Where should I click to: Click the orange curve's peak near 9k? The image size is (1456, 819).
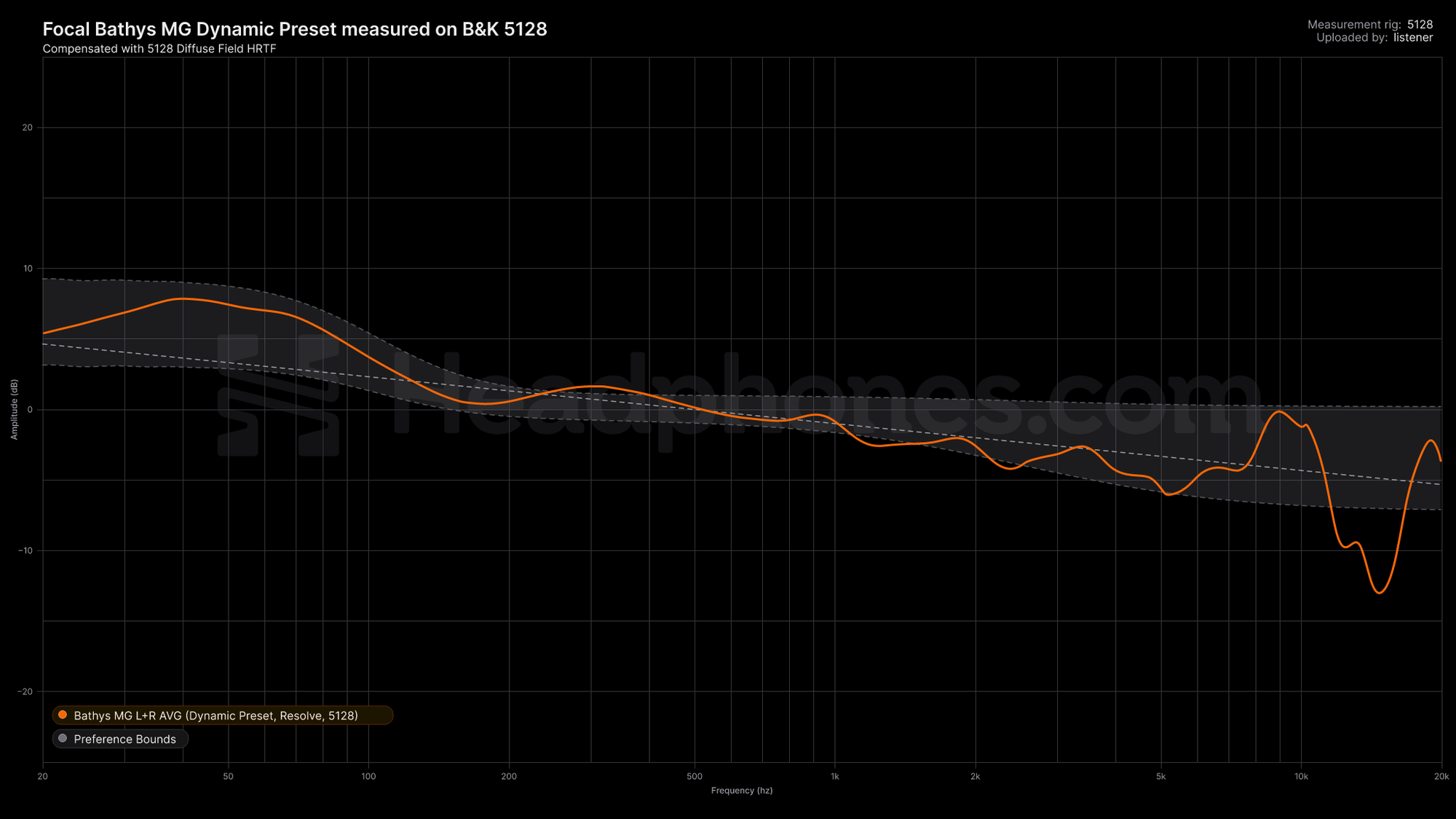pos(1279,411)
